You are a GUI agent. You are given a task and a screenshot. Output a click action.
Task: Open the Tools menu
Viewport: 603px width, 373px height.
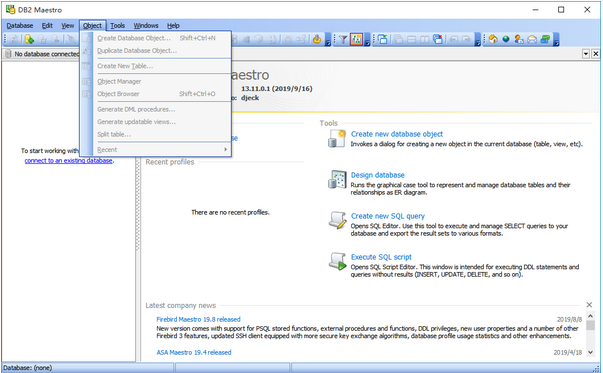[117, 25]
